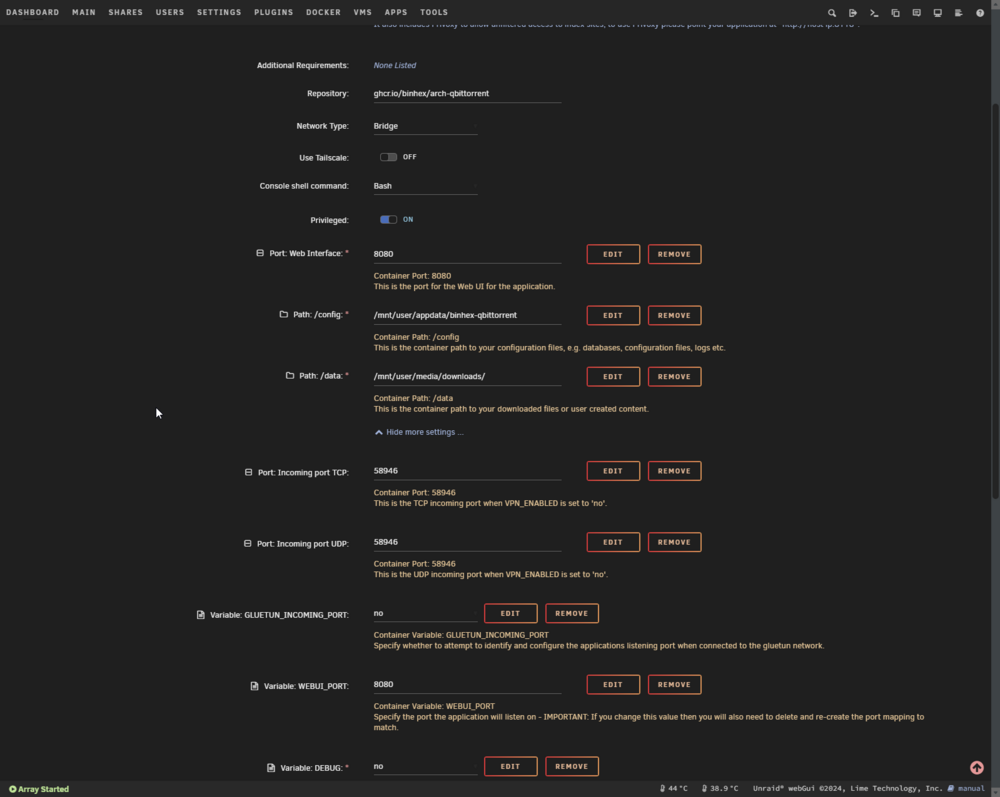Click the Web Interface port input
Screen dimensions: 1000x797
tap(467, 254)
